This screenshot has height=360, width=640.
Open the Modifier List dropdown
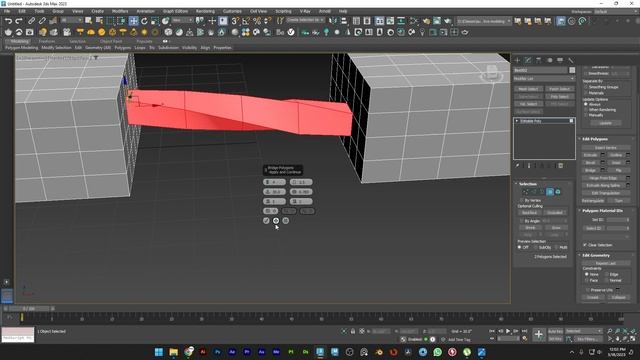[x=544, y=78]
